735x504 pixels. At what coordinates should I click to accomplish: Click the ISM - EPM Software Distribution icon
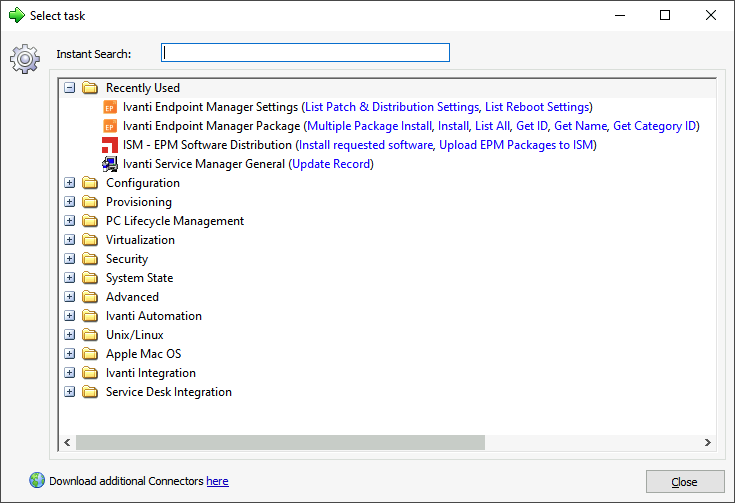[110, 145]
